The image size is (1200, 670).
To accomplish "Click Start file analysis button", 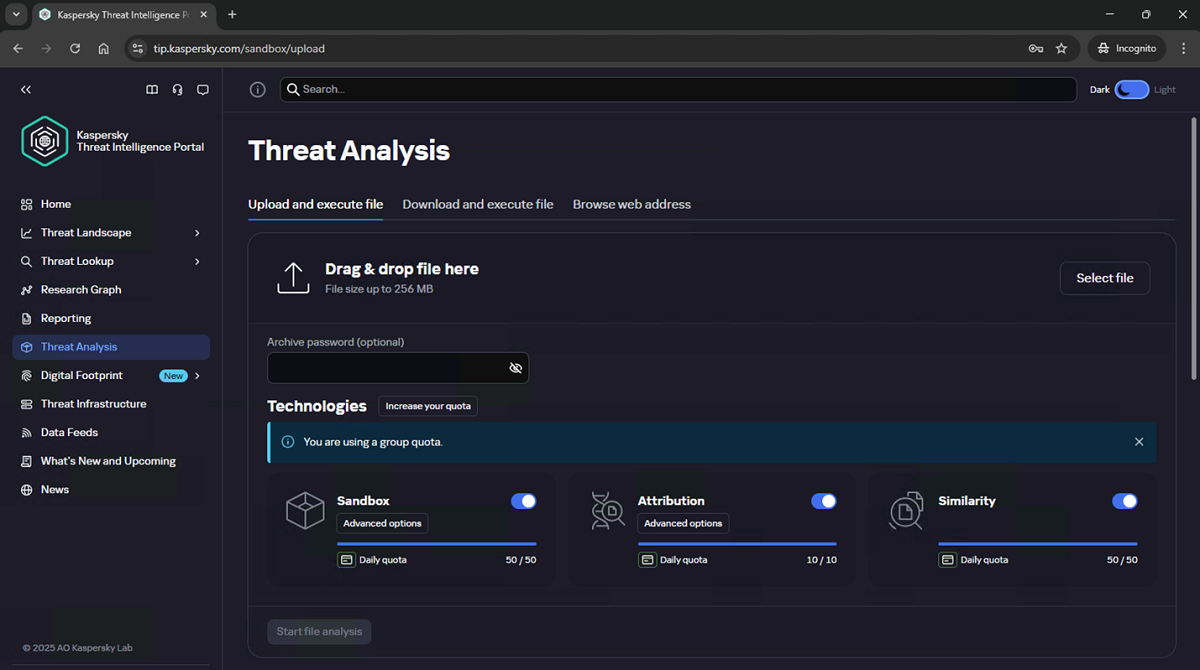I will 319,632.
